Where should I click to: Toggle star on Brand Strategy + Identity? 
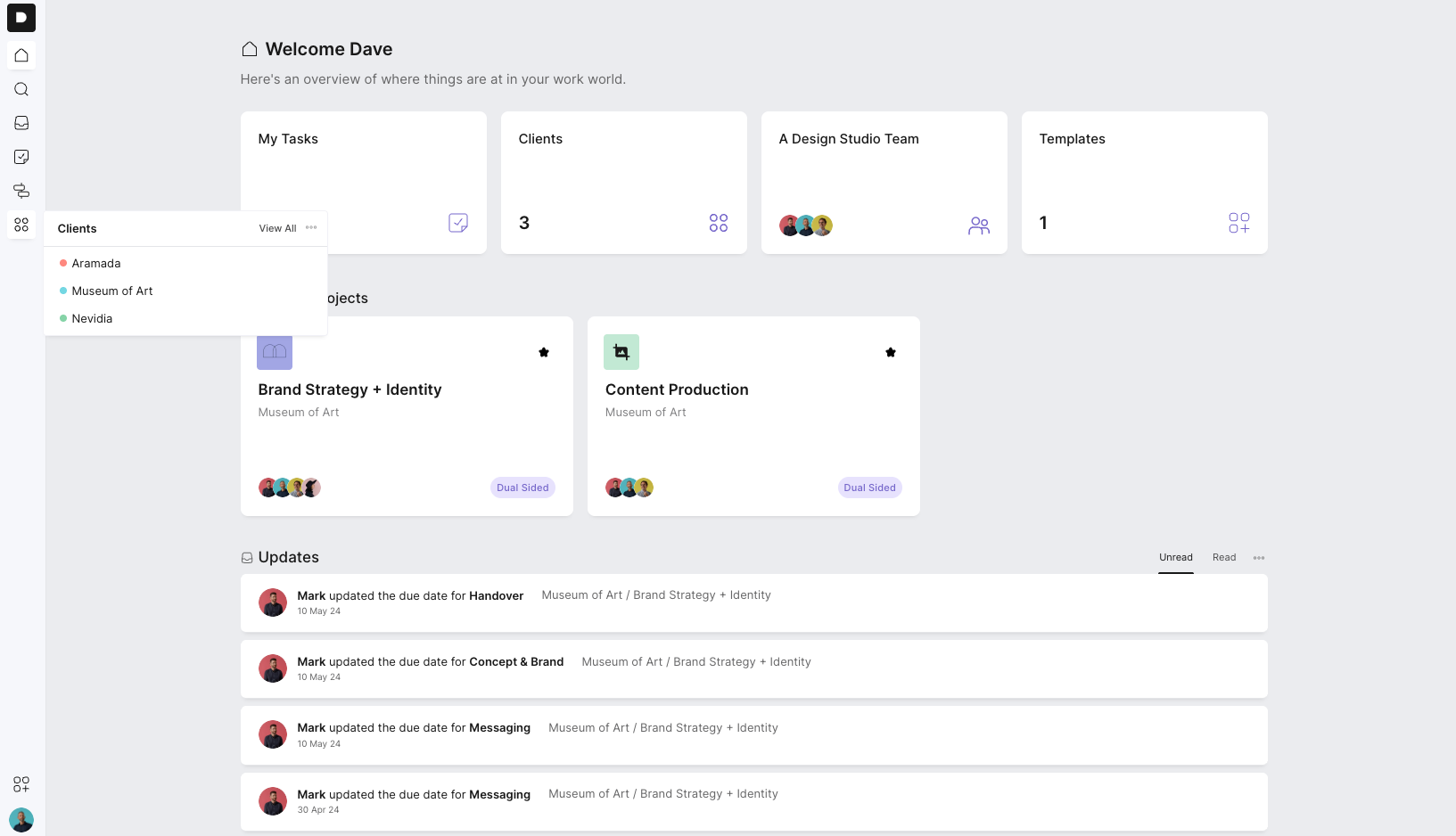point(544,352)
